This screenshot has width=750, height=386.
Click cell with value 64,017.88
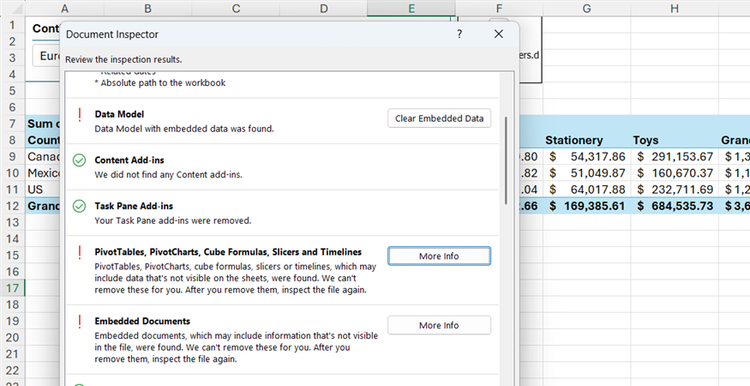tap(586, 189)
